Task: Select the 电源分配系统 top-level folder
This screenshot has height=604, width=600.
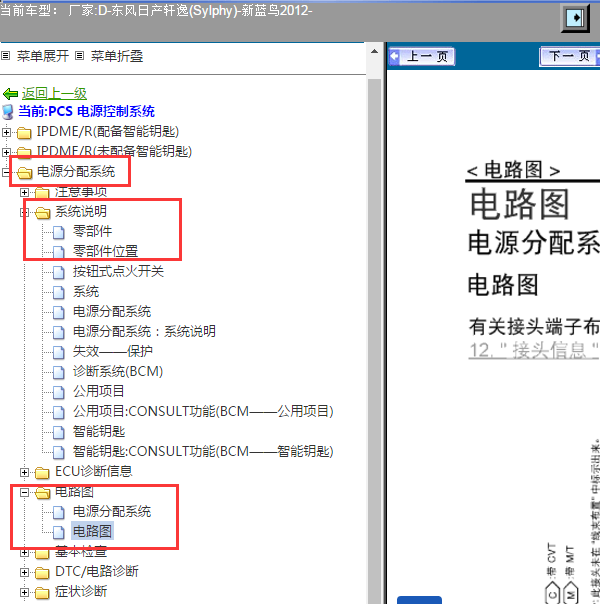Action: click(76, 171)
